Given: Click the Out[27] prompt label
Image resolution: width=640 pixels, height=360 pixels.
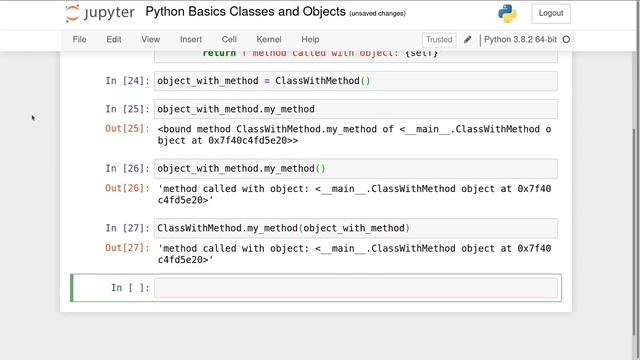Looking at the screenshot, I should point(127,248).
